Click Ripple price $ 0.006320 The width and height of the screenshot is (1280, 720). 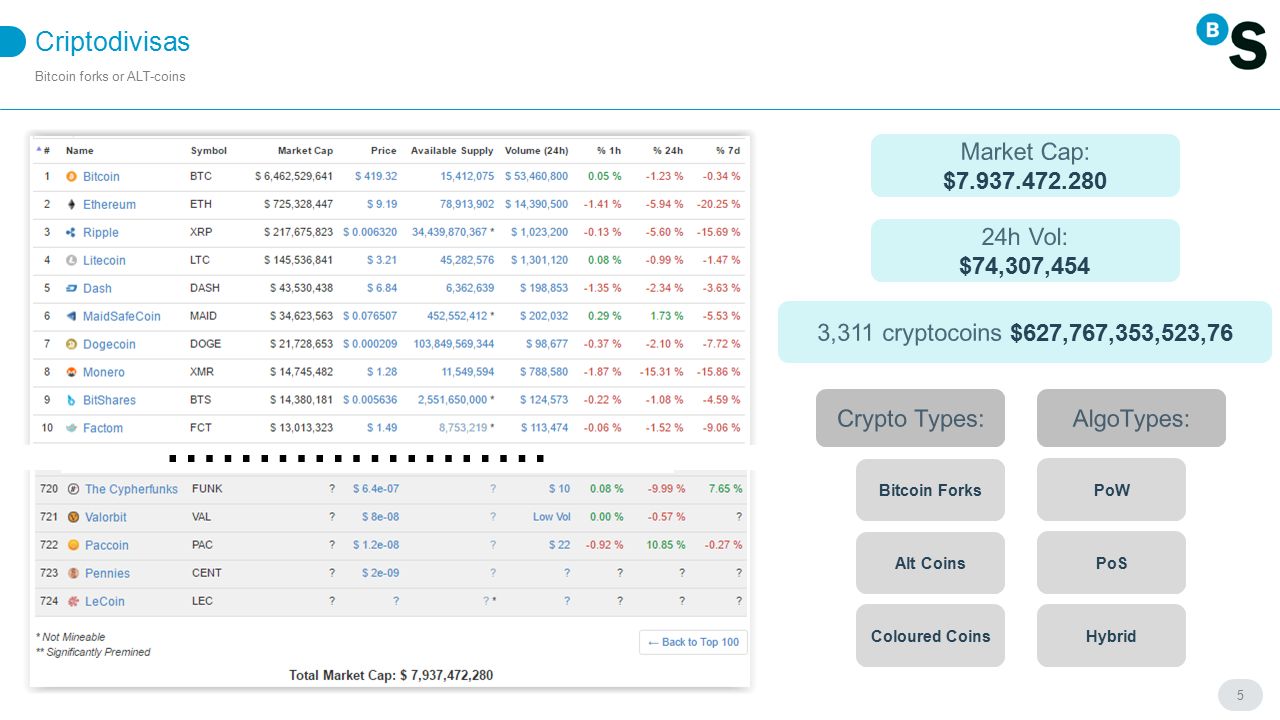370,232
